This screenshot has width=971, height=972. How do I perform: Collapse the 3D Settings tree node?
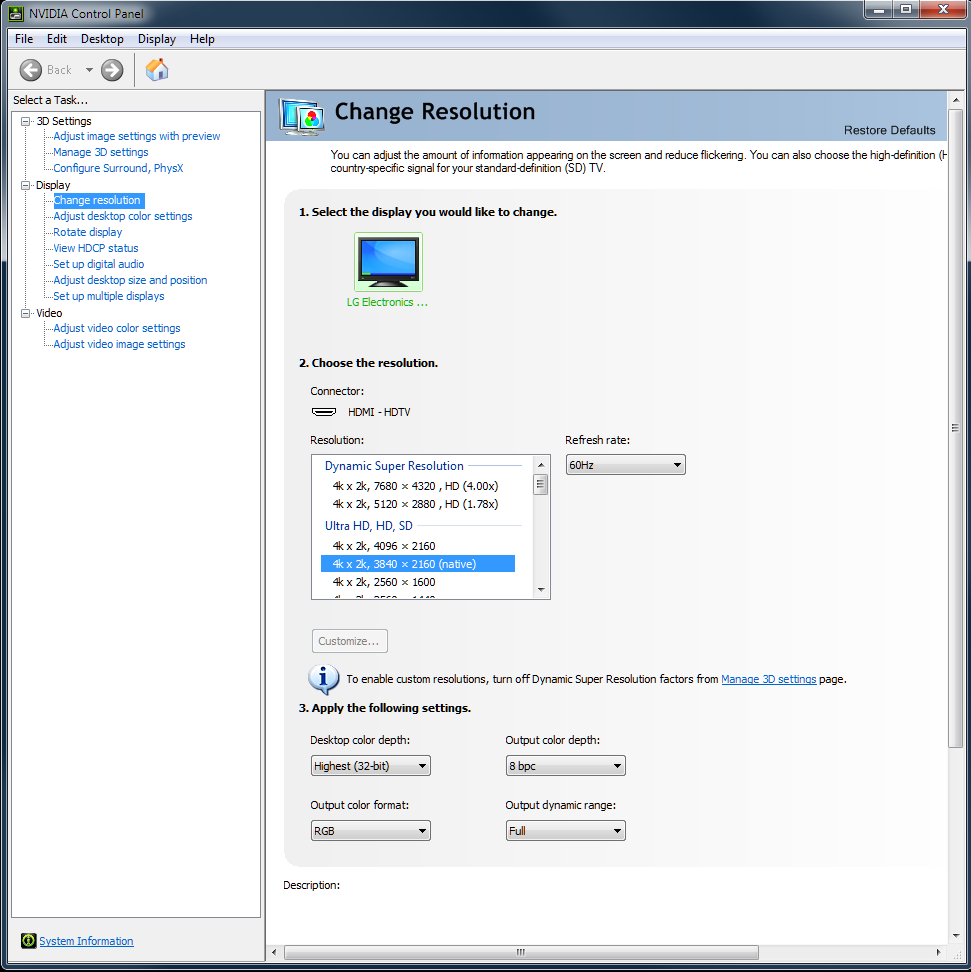[25, 122]
